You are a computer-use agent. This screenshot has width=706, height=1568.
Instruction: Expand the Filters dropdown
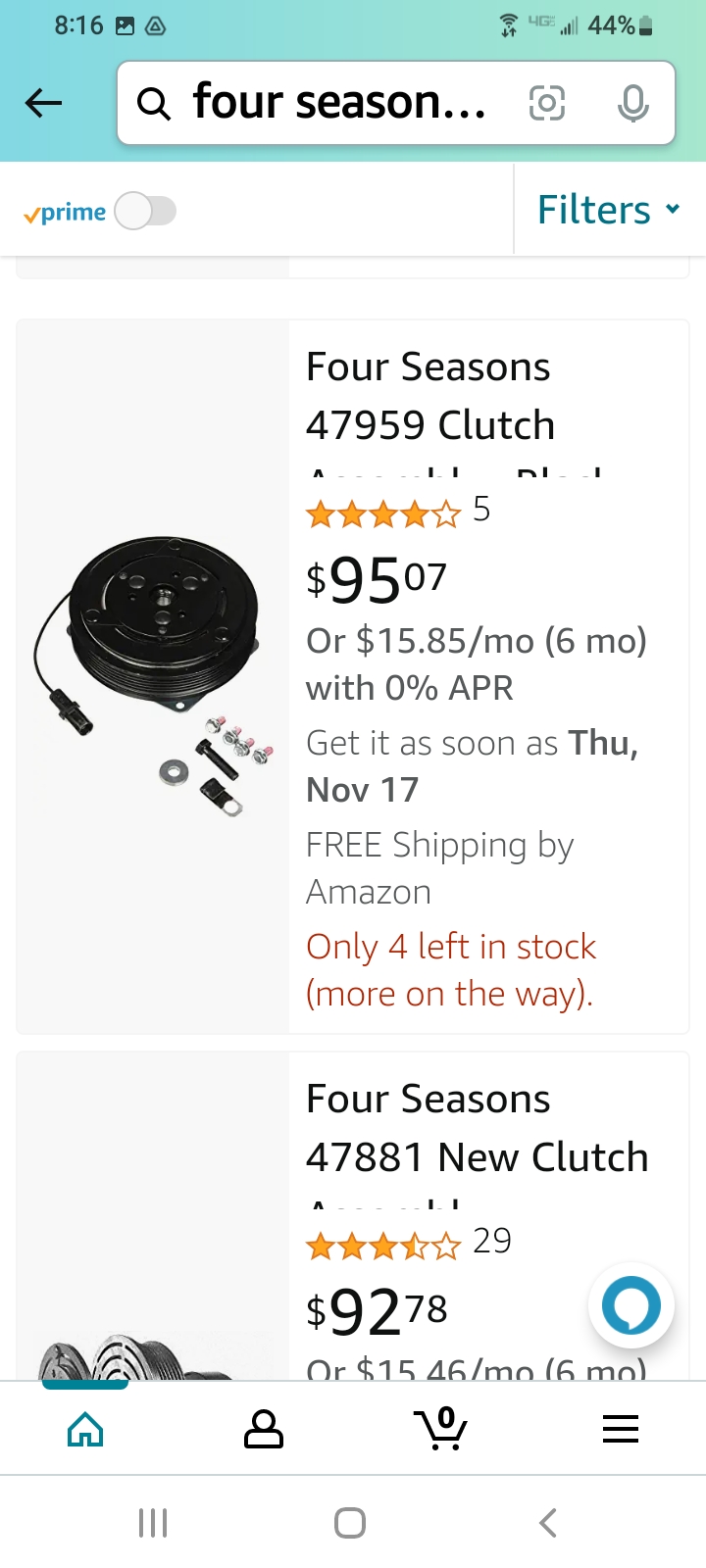[608, 210]
